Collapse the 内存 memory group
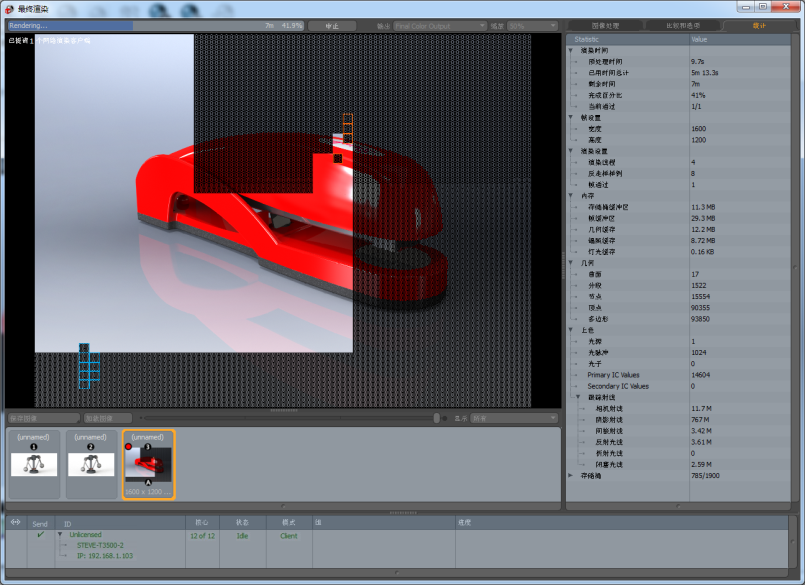805x585 pixels. 571,195
